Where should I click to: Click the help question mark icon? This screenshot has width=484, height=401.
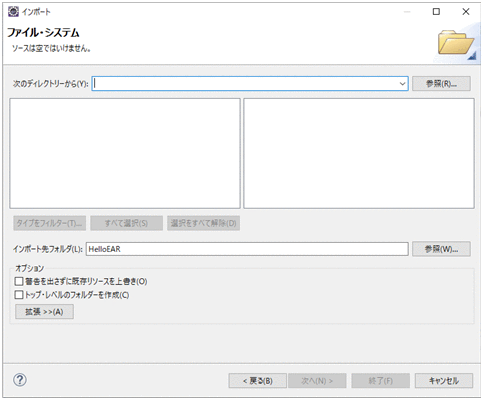[20, 380]
